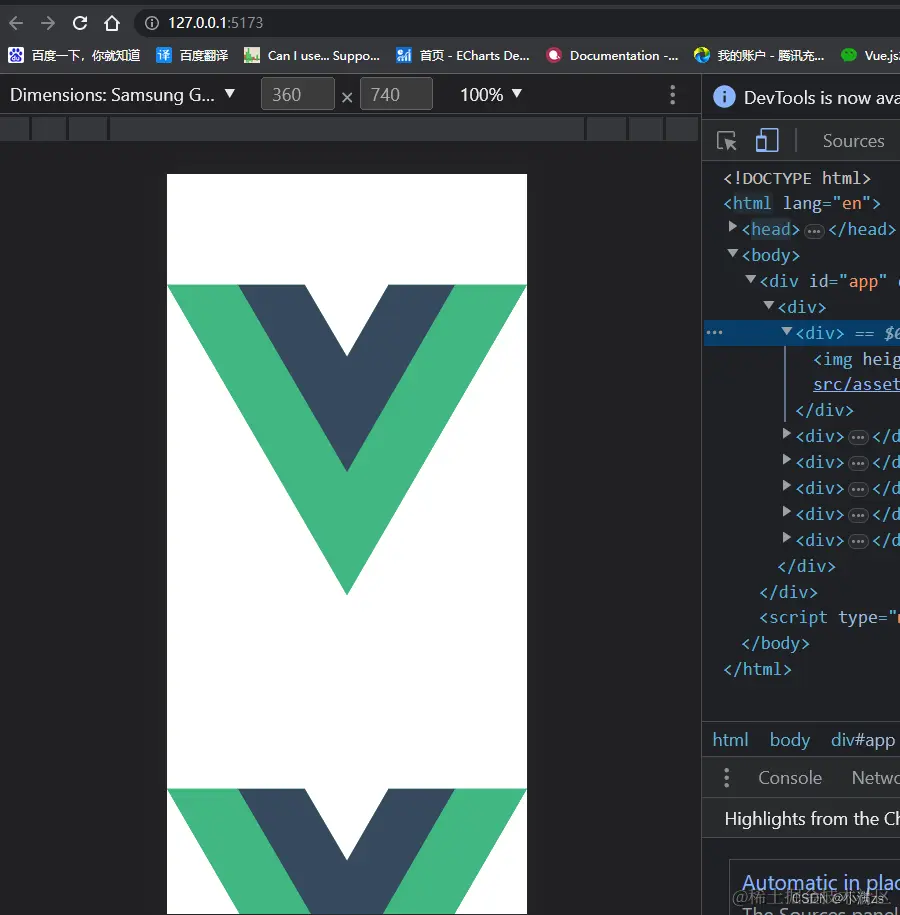Screen dimensions: 900x915
Task: Expand the first collapsed div after the img
Action: point(787,434)
